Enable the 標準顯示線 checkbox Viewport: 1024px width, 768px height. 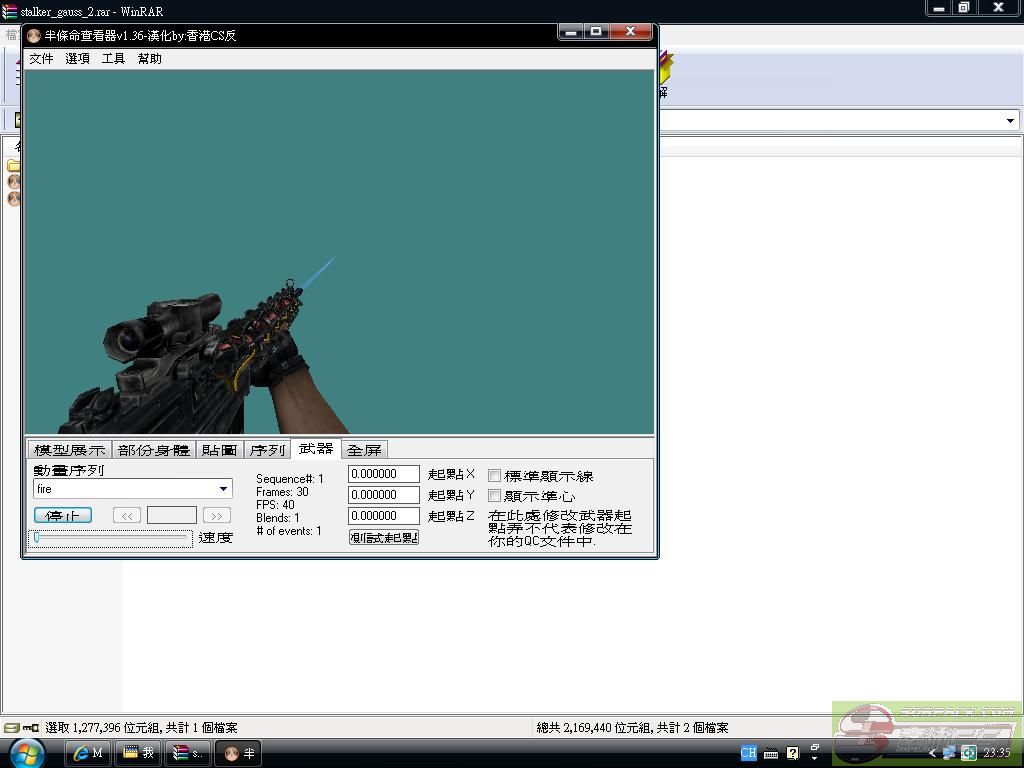pos(495,475)
